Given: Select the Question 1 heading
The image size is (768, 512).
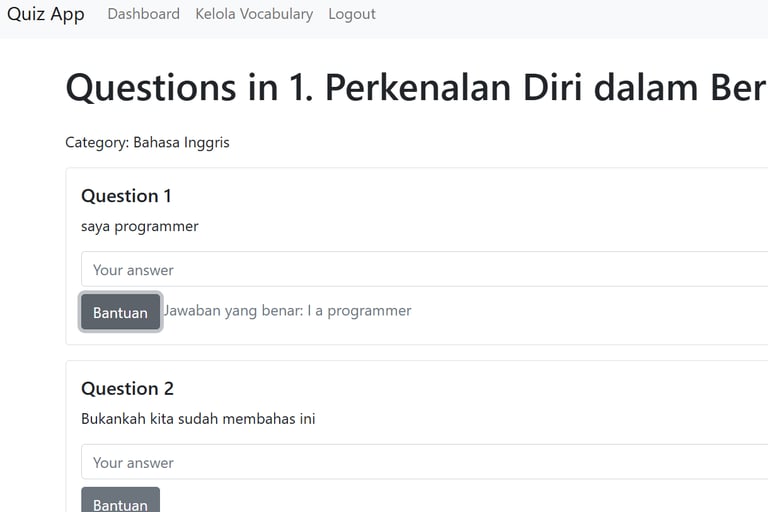Looking at the screenshot, I should [126, 195].
